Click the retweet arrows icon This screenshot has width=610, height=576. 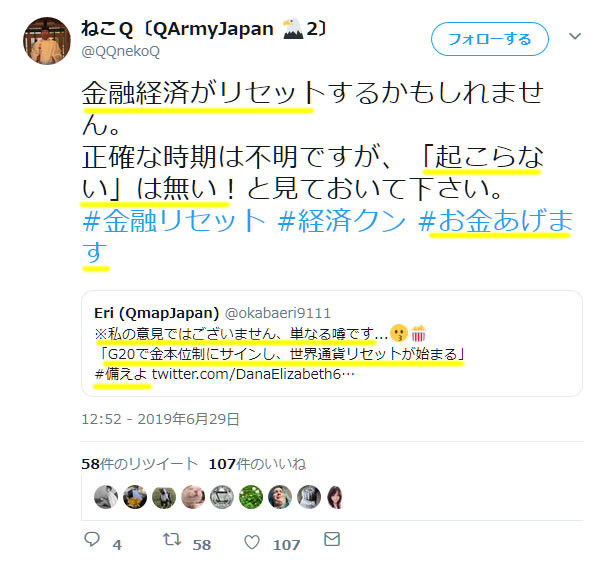pos(172,539)
